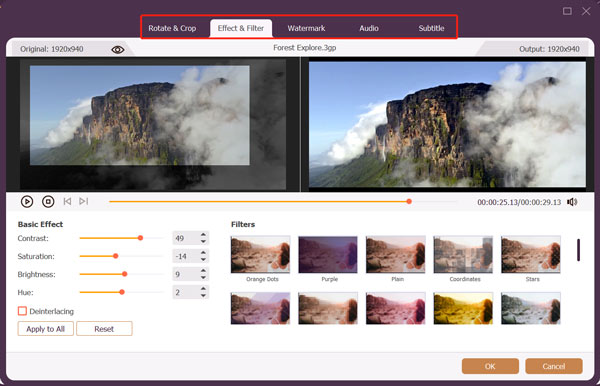Mute audio via the speaker icon
The image size is (600, 386).
tap(572, 202)
